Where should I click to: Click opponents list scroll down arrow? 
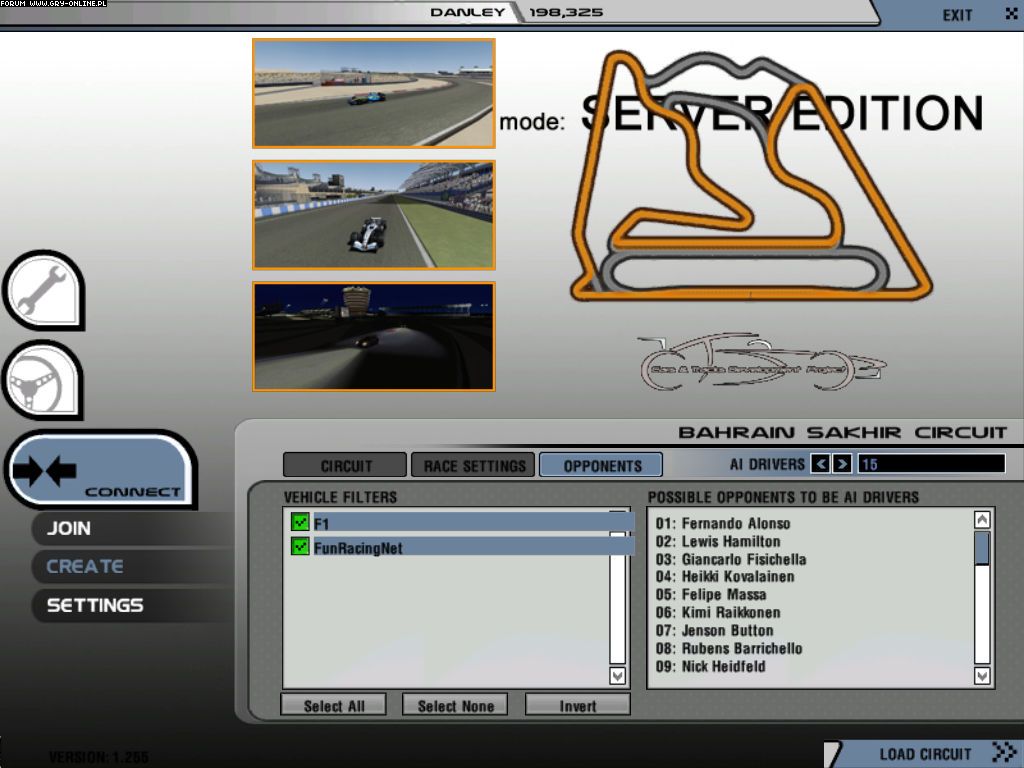[x=982, y=675]
